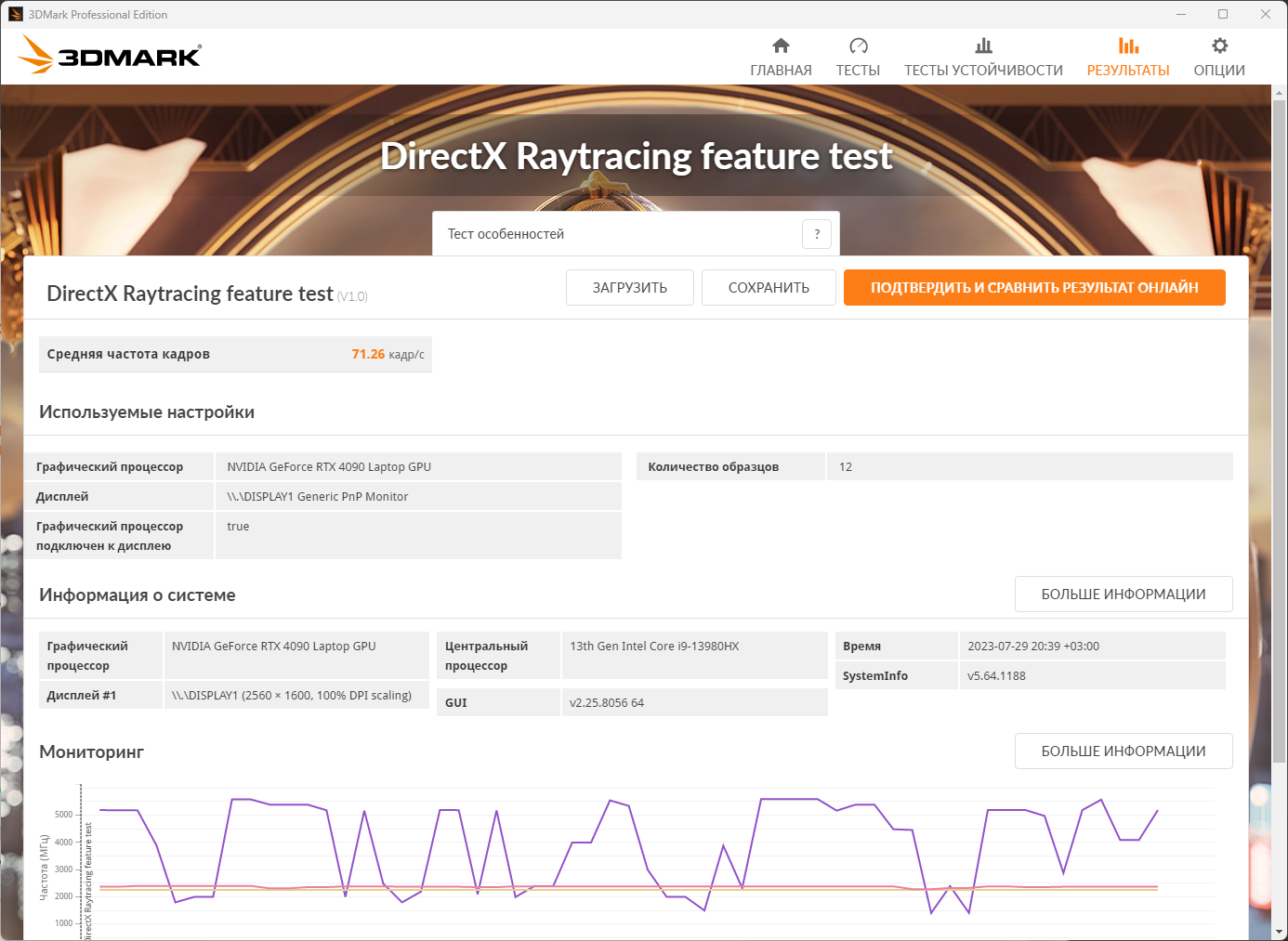This screenshot has width=1288, height=941.
Task: Click the scrollbar down arrow
Action: coord(1279,932)
